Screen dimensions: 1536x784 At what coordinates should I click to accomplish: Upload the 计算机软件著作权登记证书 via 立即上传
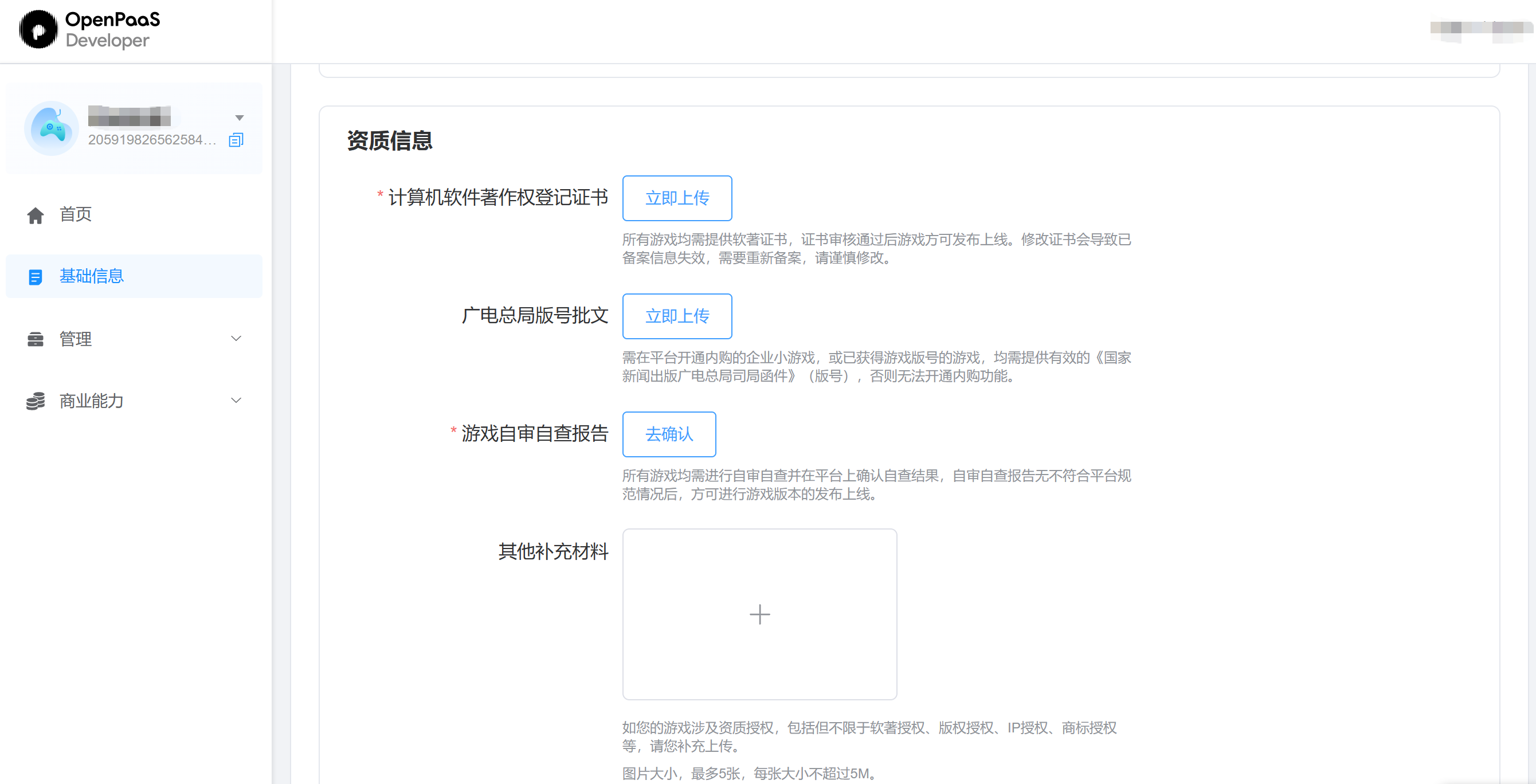677,198
